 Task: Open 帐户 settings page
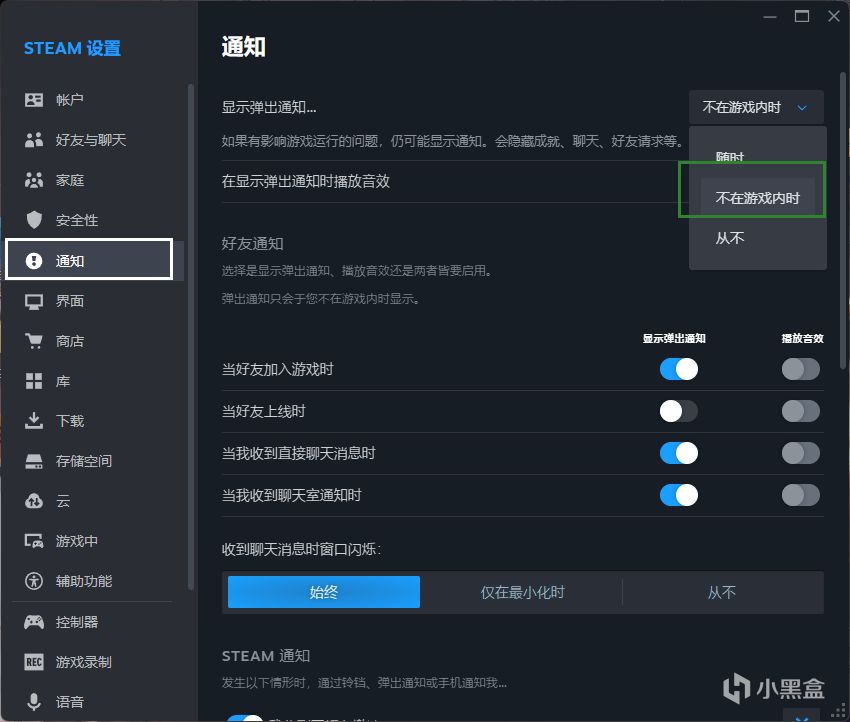[x=94, y=100]
